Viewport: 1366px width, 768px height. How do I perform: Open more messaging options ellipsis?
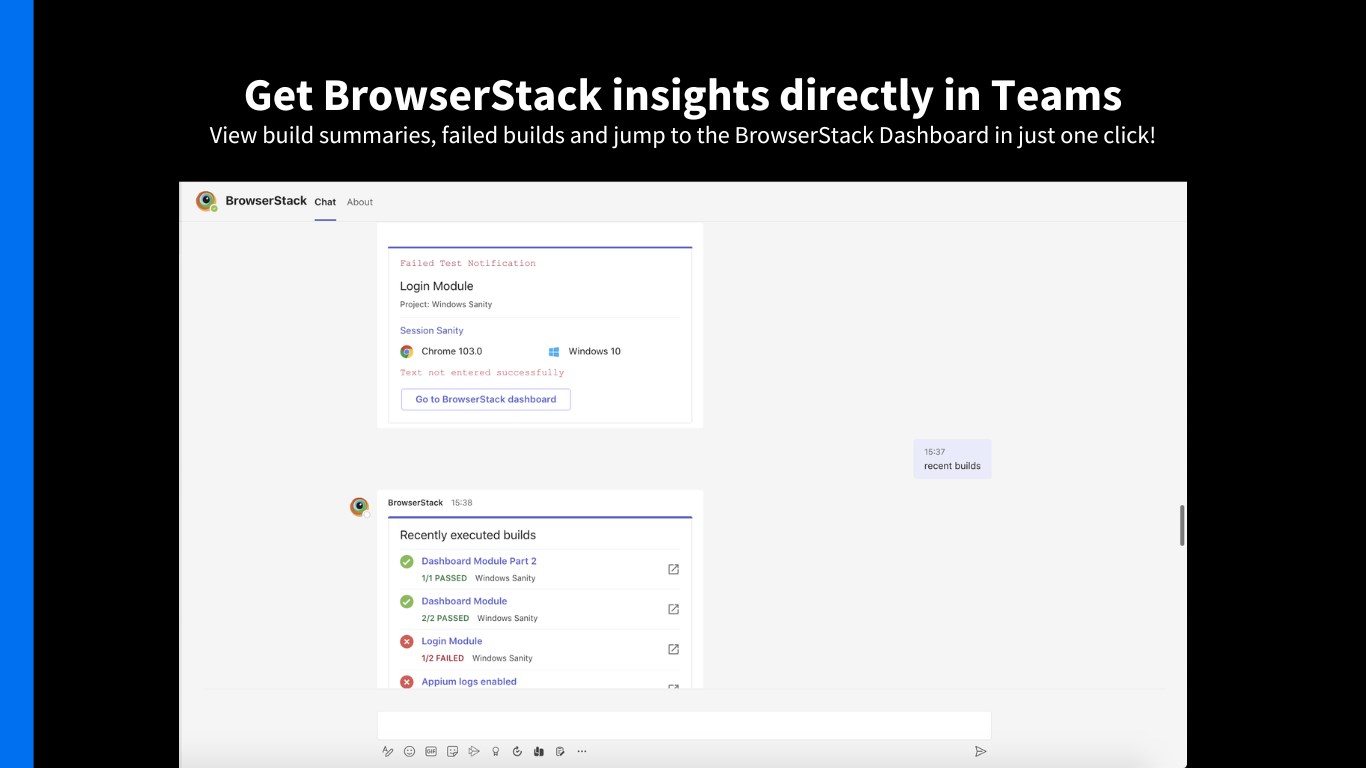pyautogui.click(x=582, y=751)
